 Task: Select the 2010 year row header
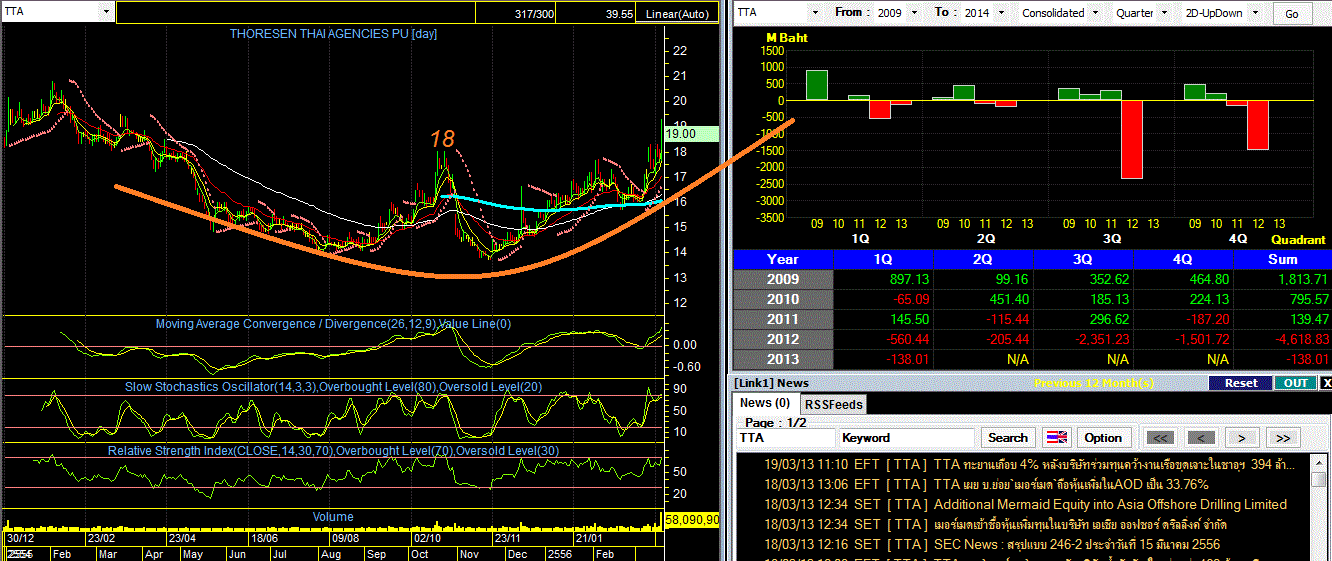[783, 299]
